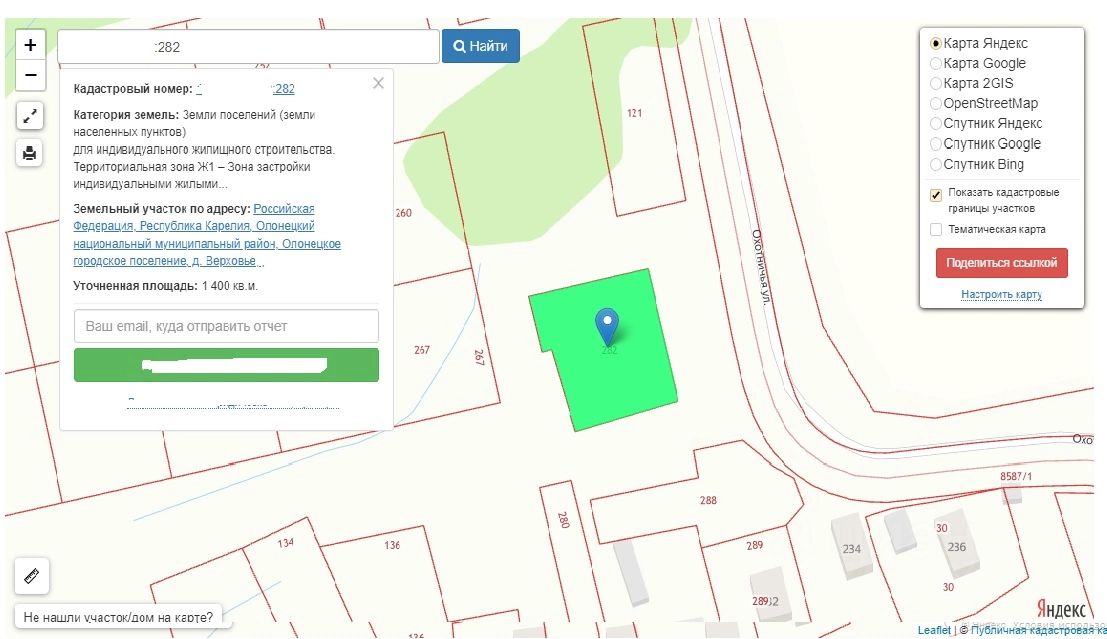Viewport: 1107px width, 639px height.
Task: Click parcel label 289 on map
Action: 755,545
